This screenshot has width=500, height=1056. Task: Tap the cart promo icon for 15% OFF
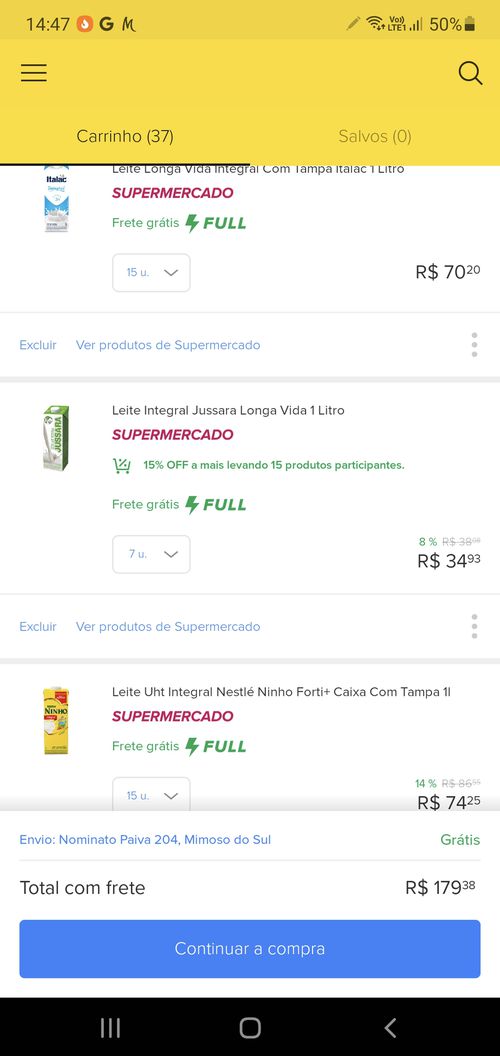click(x=121, y=465)
